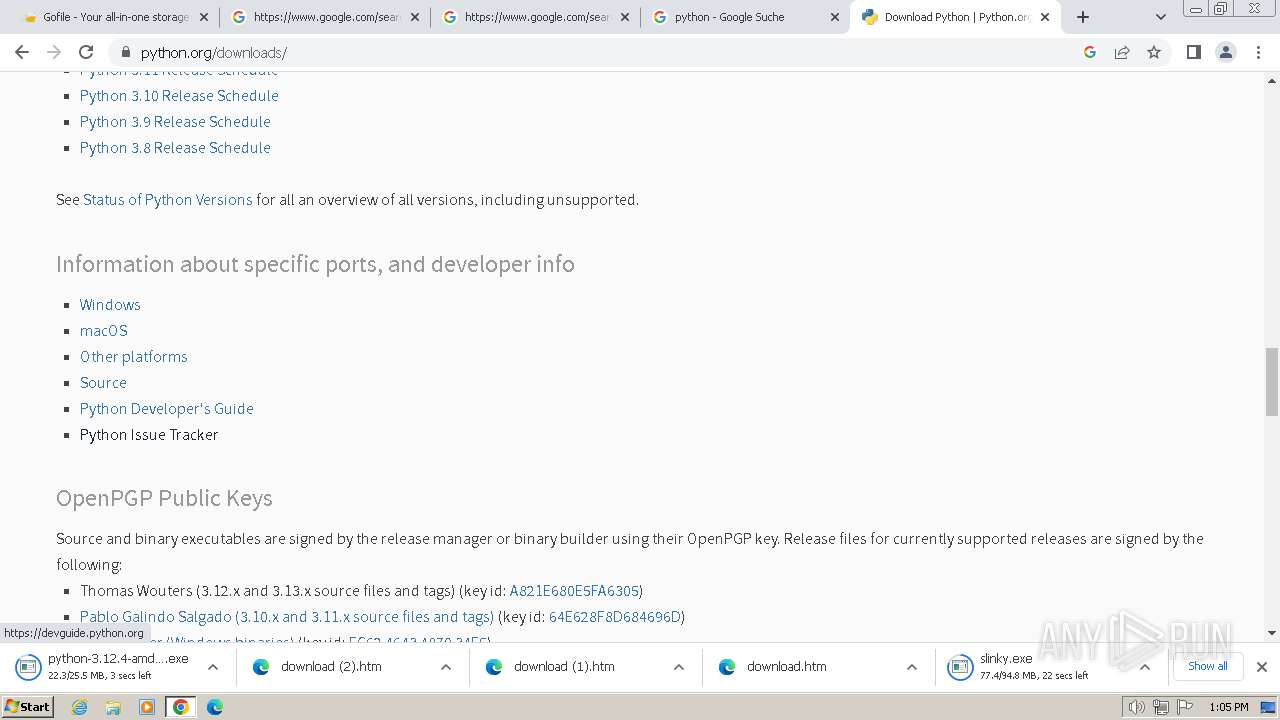This screenshot has height=720, width=1280.
Task: Open download (2).htm file
Action: (331, 667)
